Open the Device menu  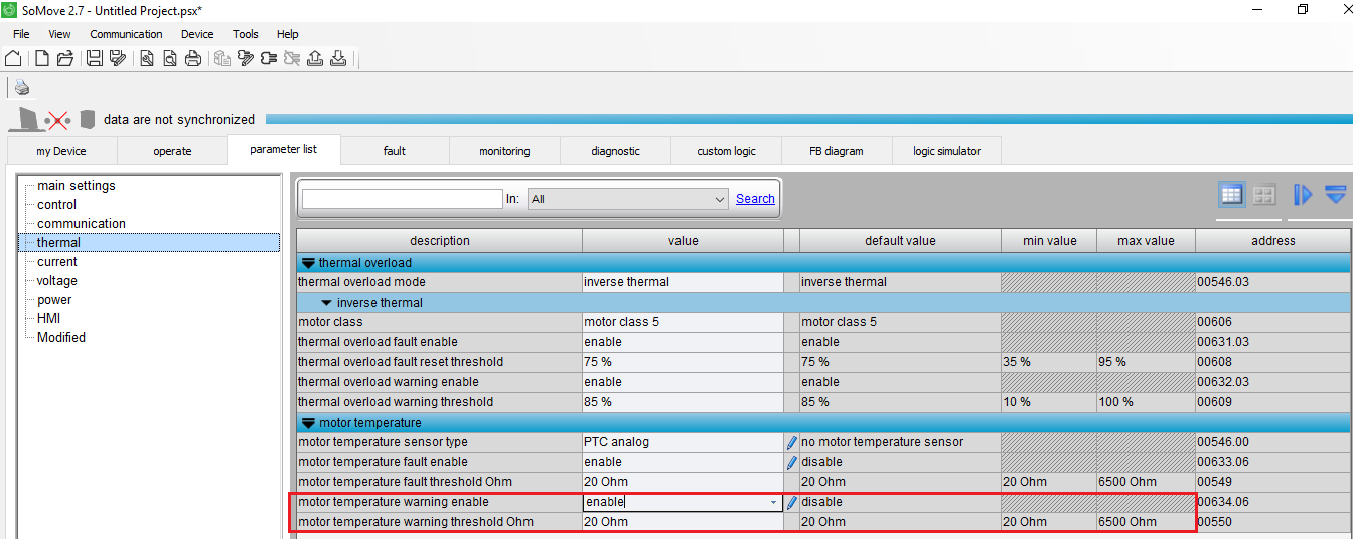click(x=197, y=34)
